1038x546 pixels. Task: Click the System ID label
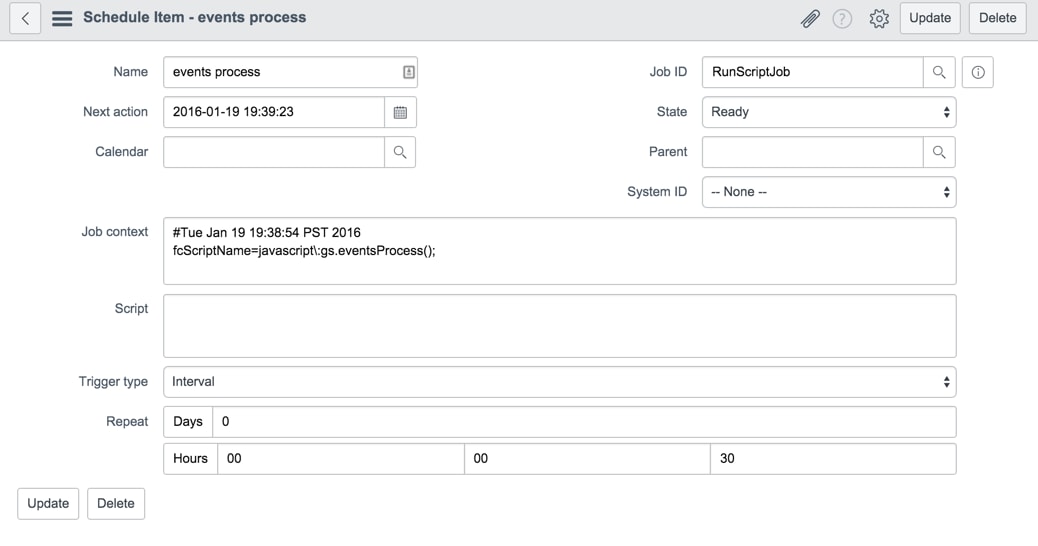point(657,192)
